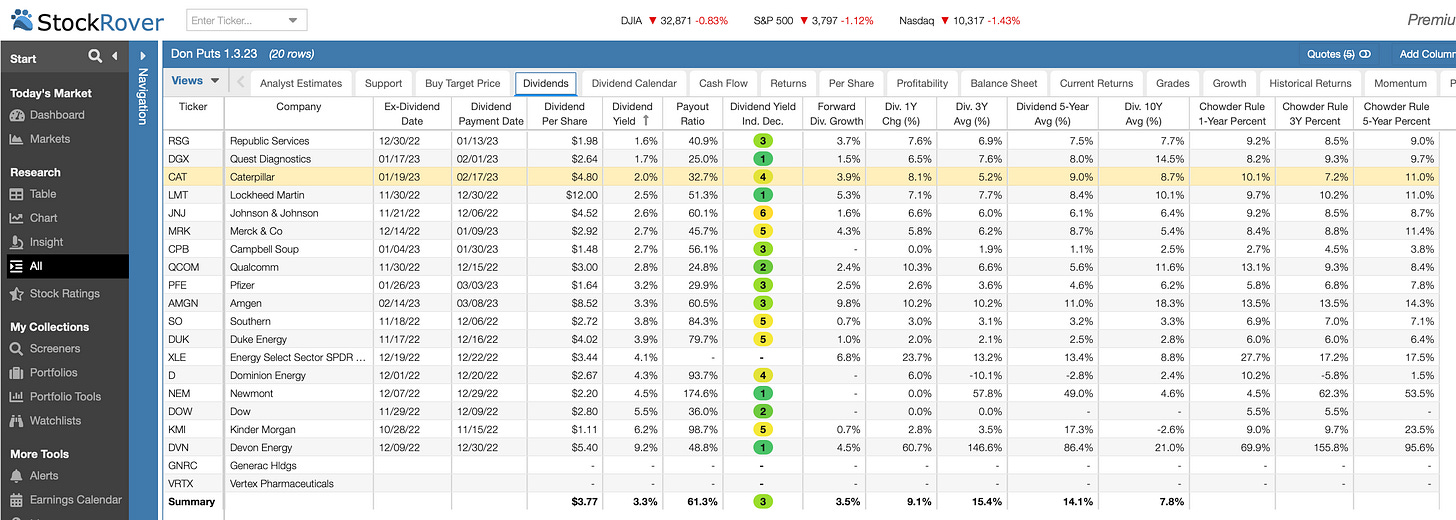Toggle the Quotes switch

coord(1365,54)
